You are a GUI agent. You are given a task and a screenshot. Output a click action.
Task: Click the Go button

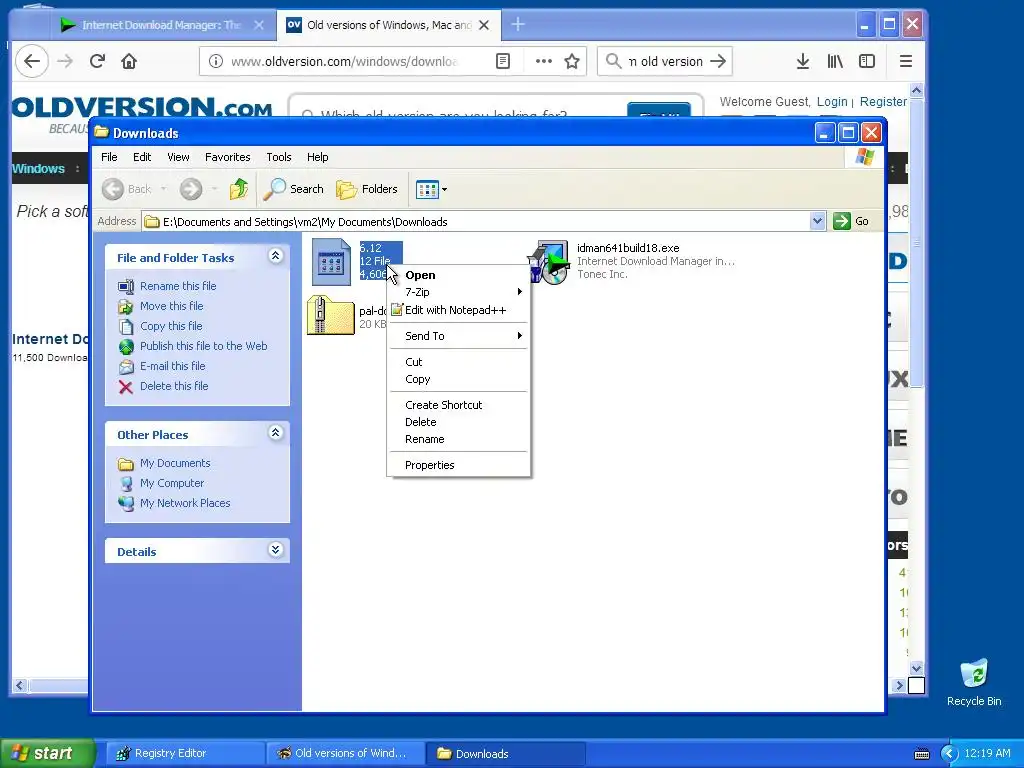click(851, 221)
